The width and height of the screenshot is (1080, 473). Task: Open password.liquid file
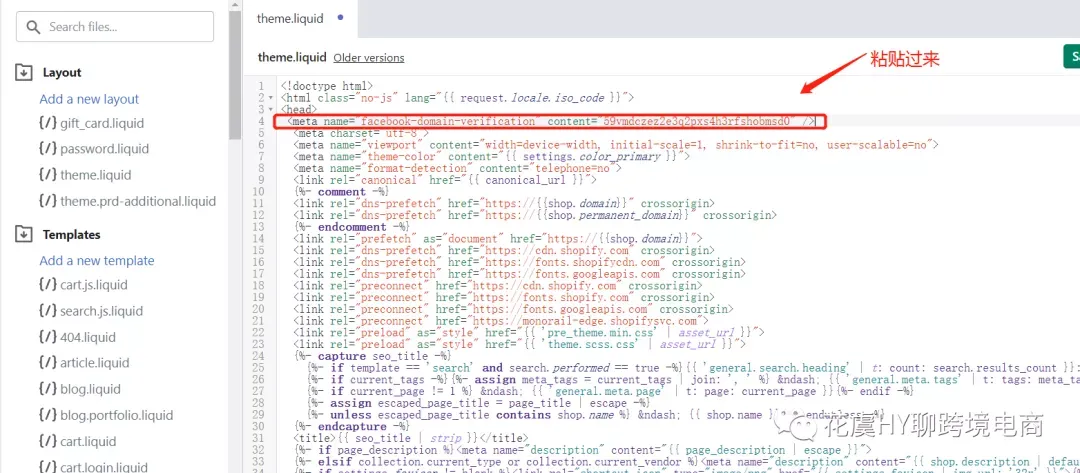[104, 149]
